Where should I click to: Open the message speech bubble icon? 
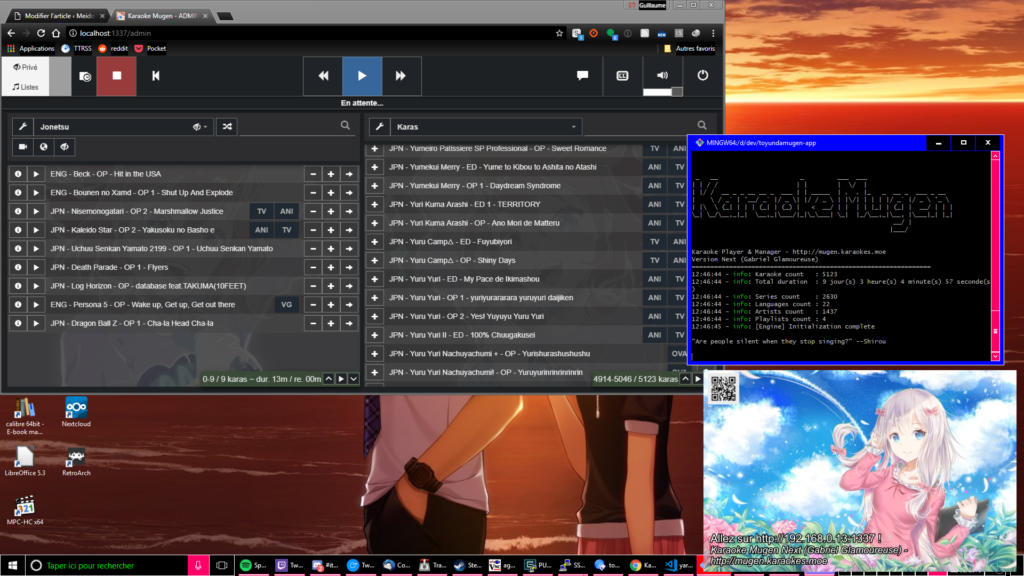[583, 75]
